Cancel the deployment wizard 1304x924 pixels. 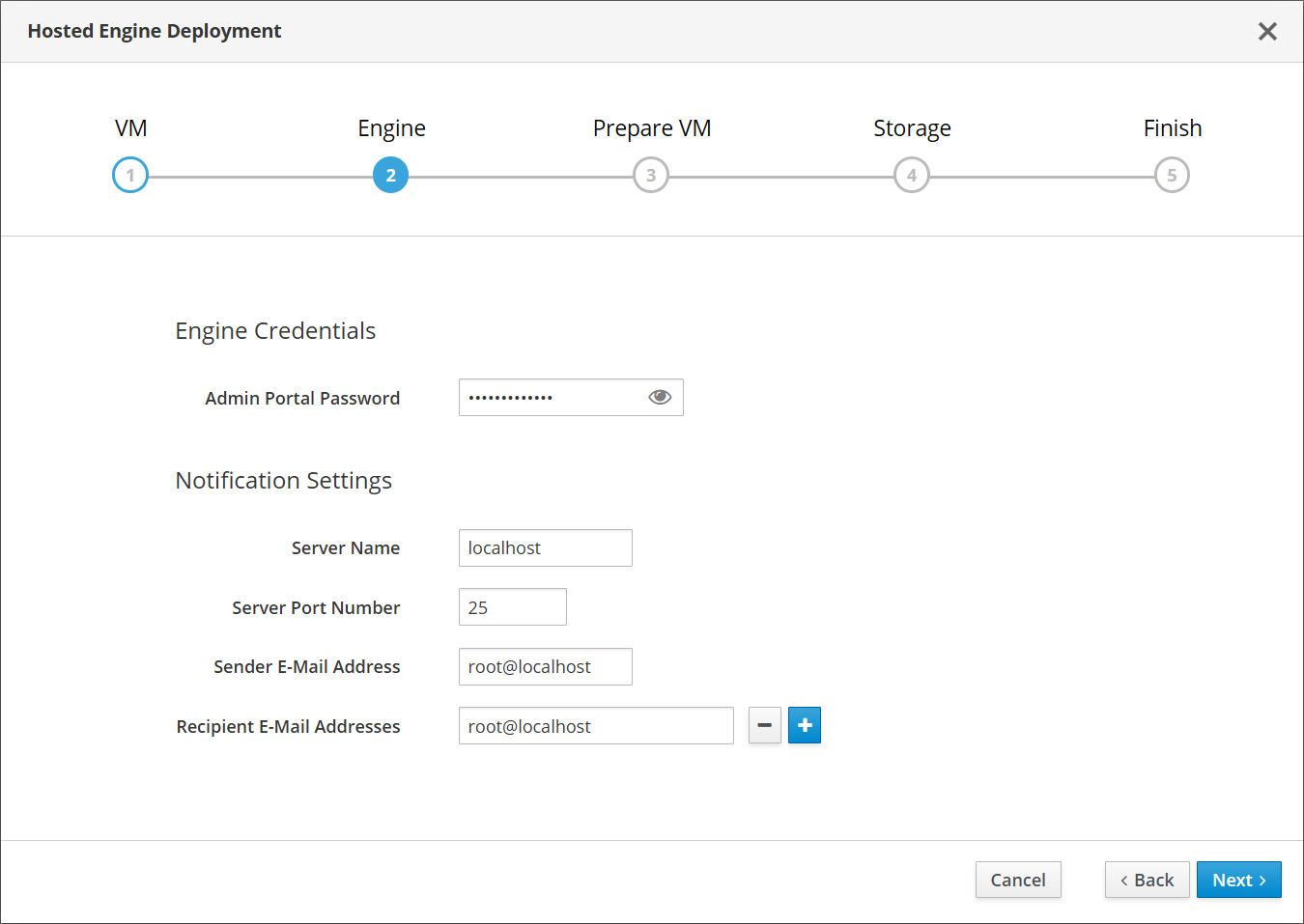(x=1018, y=880)
